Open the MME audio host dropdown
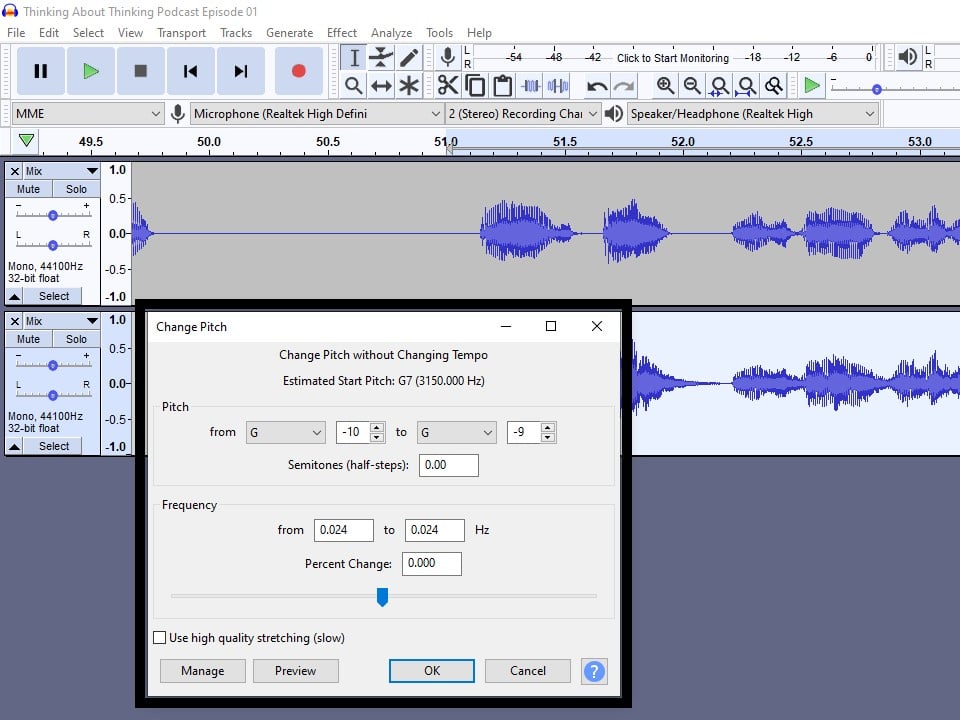The height and width of the screenshot is (720, 960). (88, 114)
